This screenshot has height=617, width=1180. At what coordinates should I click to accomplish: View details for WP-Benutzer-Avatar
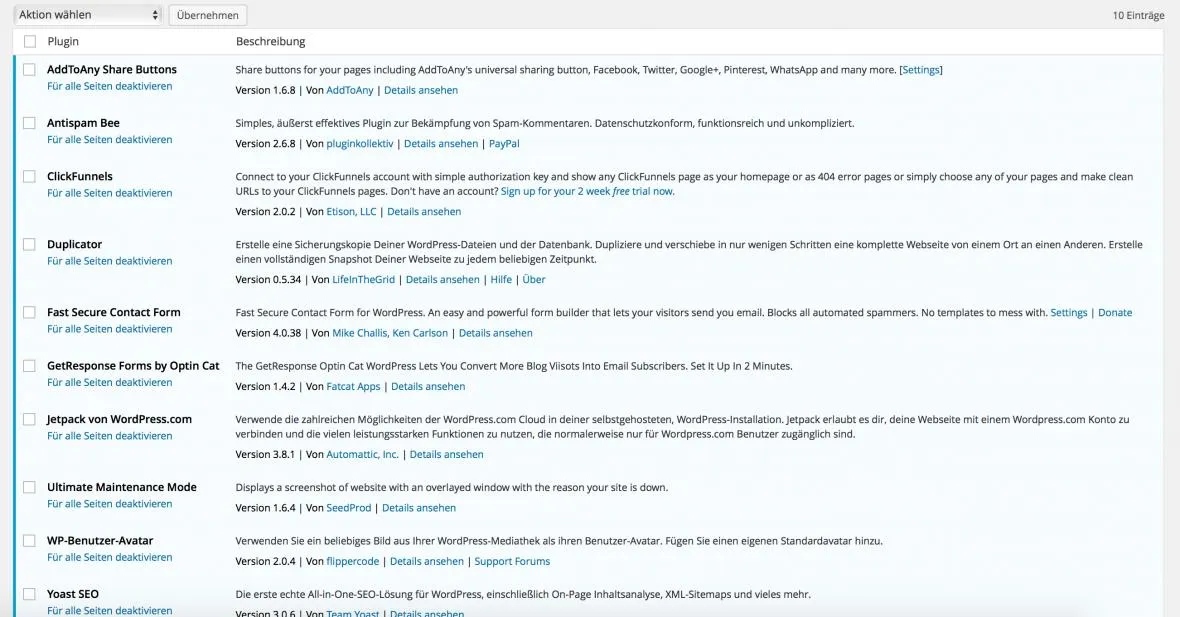(427, 561)
